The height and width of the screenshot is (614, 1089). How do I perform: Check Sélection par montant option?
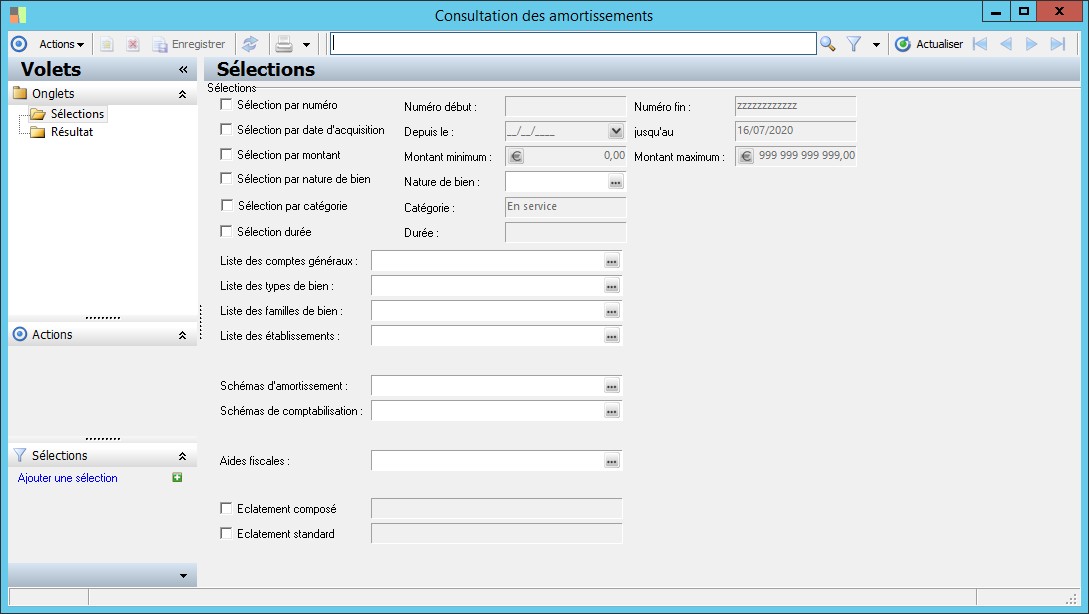coord(226,154)
